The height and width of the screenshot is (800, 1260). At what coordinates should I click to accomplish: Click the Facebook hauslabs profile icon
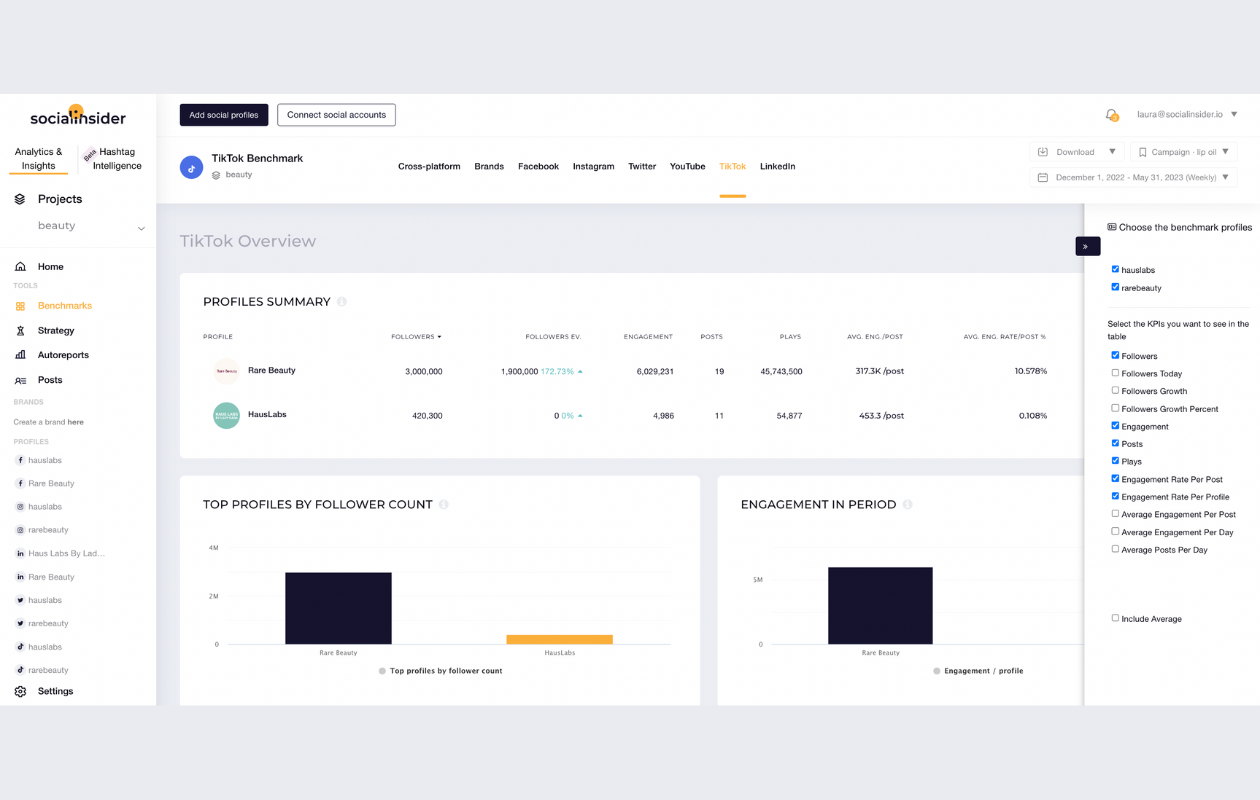pos(20,460)
